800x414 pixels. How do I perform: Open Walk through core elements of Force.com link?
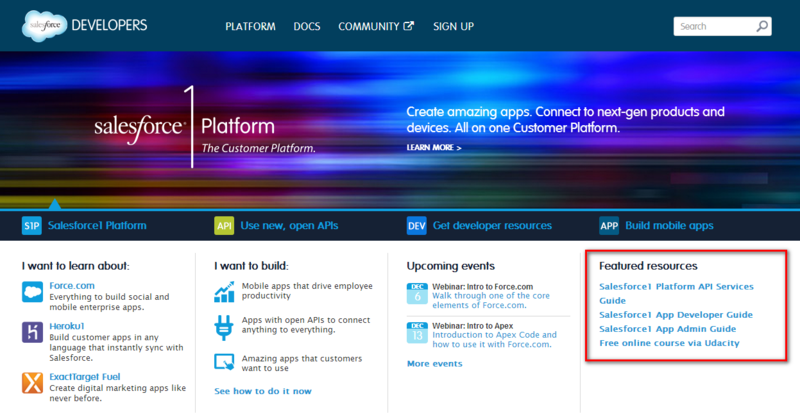491,300
